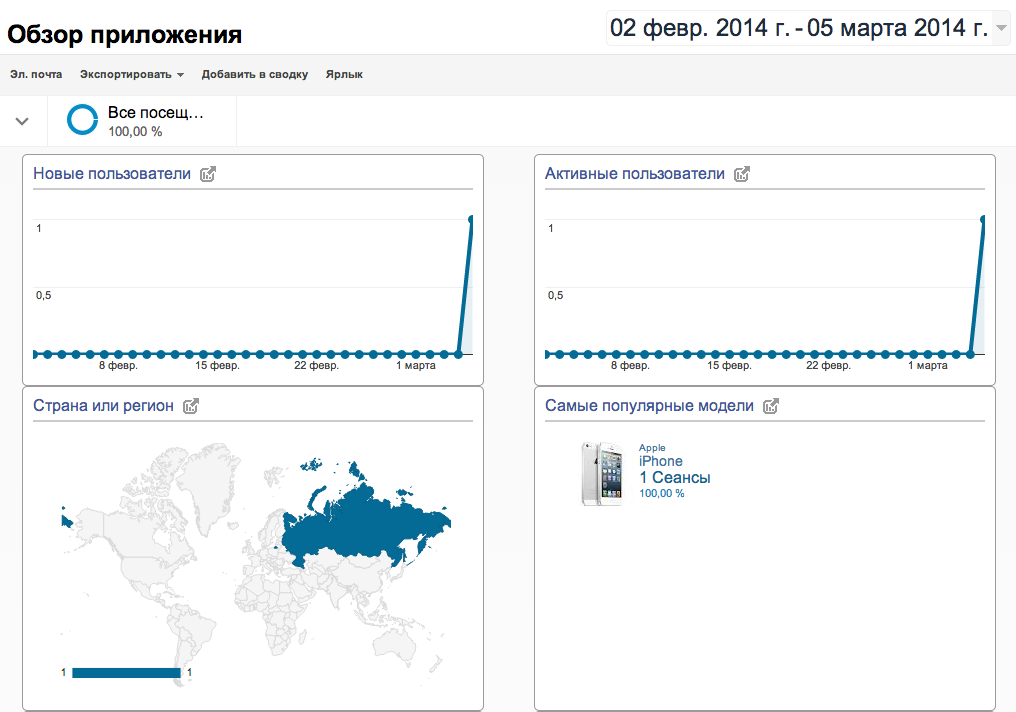Image resolution: width=1016 pixels, height=712 pixels.
Task: Click icon next to Самые популярные модели
Action: 771,406
